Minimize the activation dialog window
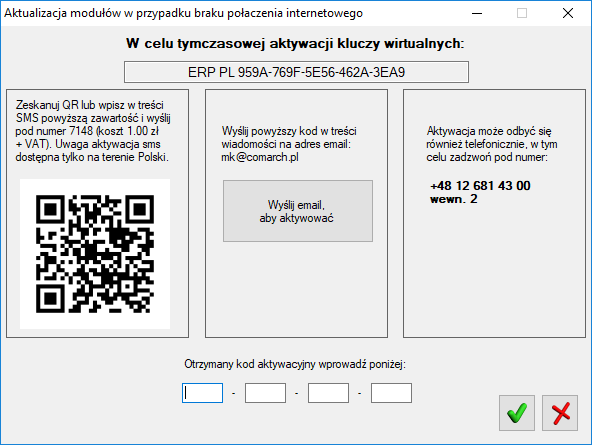This screenshot has height=445, width=592. click(x=477, y=13)
